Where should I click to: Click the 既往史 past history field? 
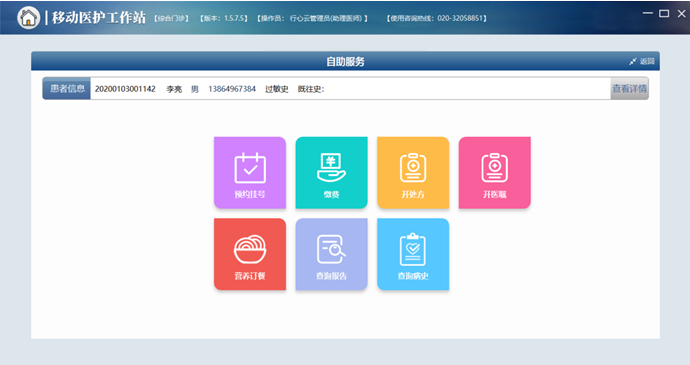pos(311,89)
